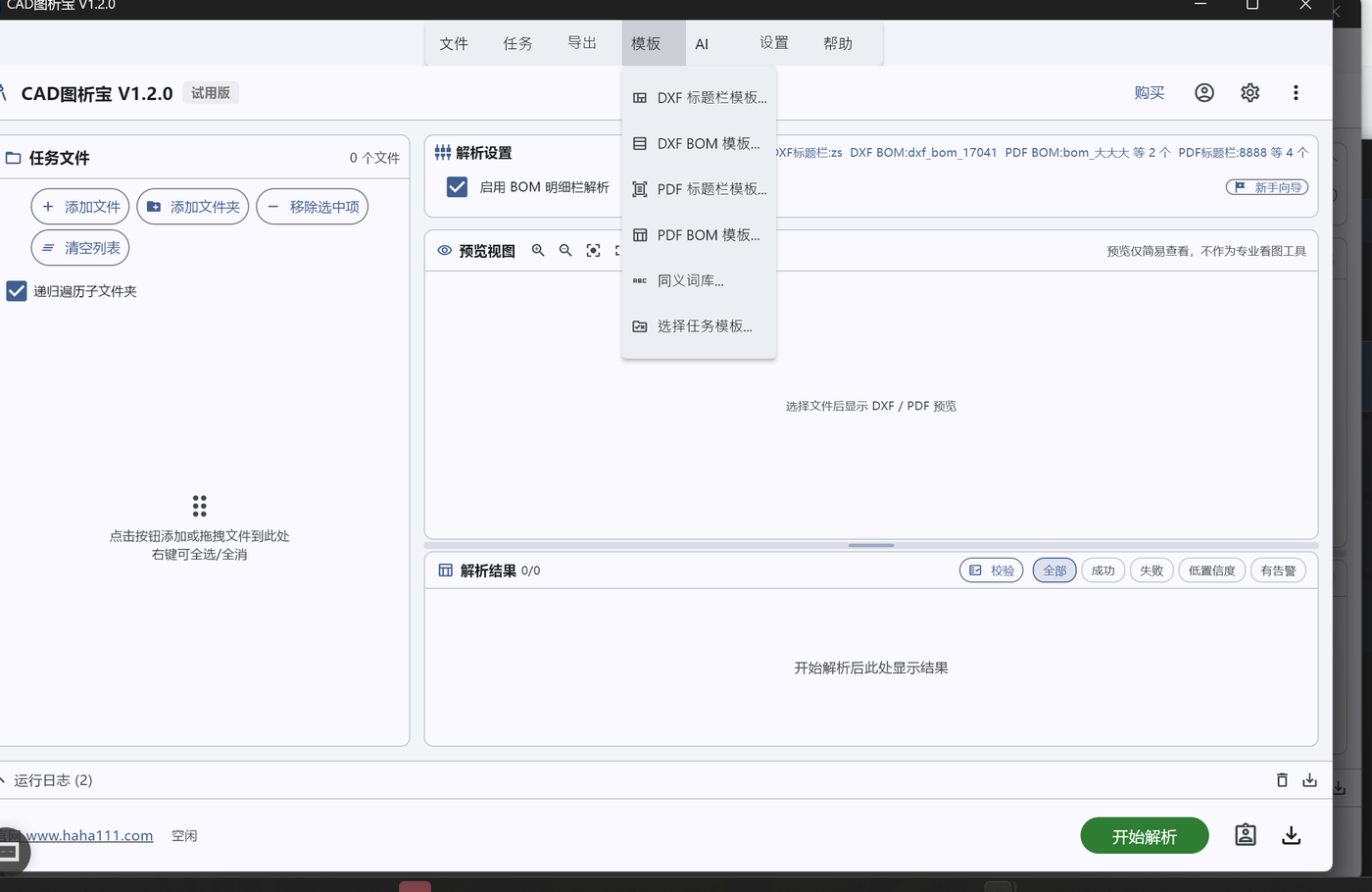Filter results by 失败
Screen dimensions: 1372x892
(1151, 570)
